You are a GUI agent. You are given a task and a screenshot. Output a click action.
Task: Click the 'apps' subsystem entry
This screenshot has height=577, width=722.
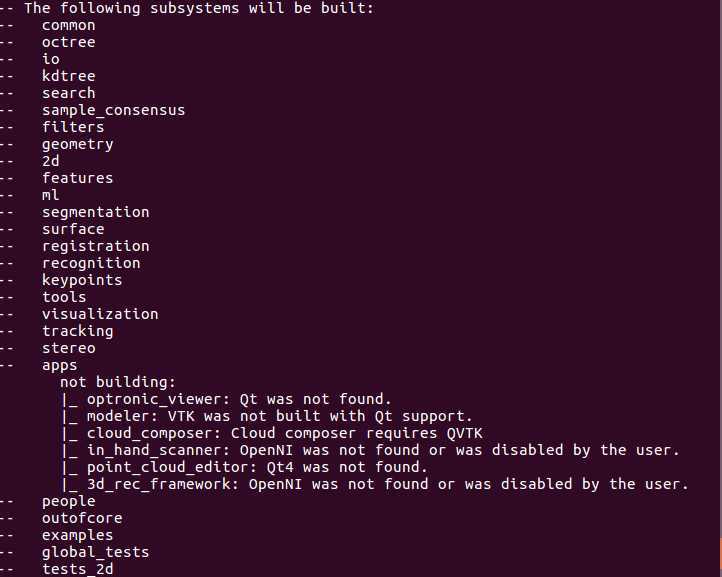coord(59,365)
